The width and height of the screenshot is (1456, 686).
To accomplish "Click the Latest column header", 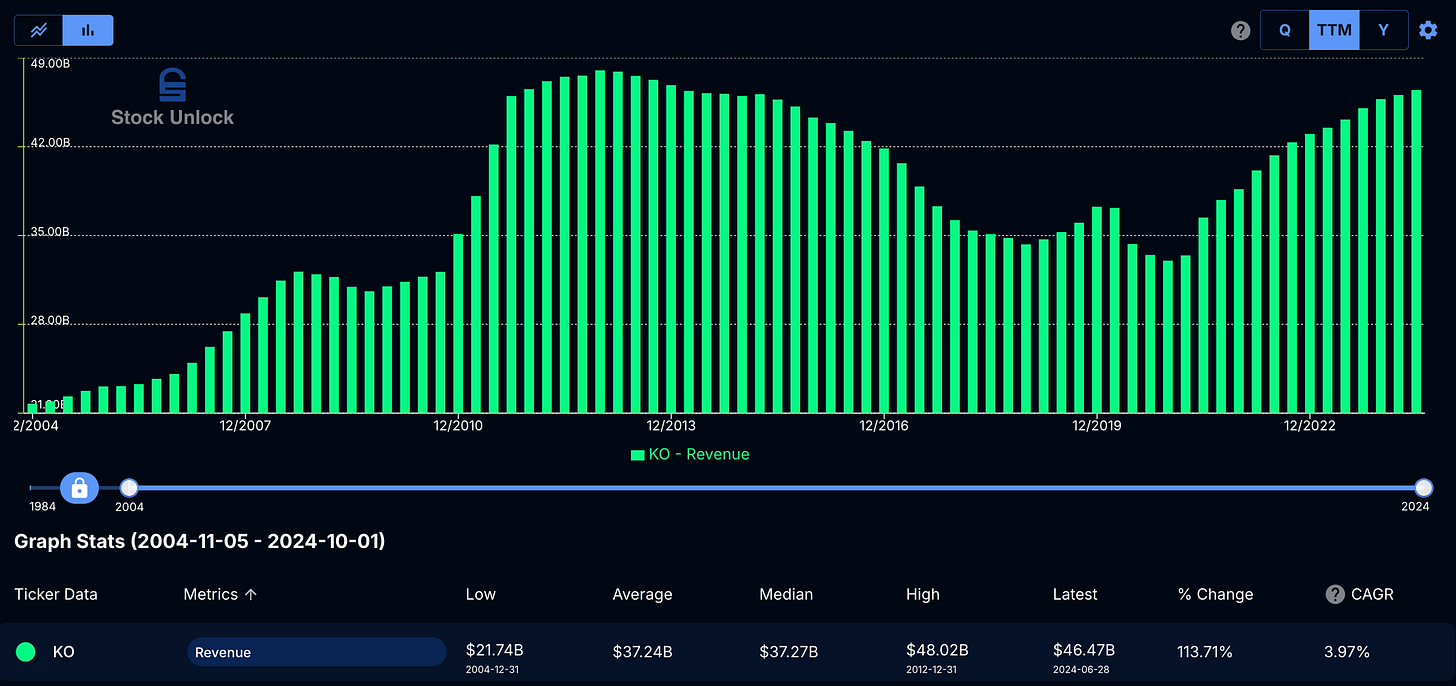I will click(1075, 594).
